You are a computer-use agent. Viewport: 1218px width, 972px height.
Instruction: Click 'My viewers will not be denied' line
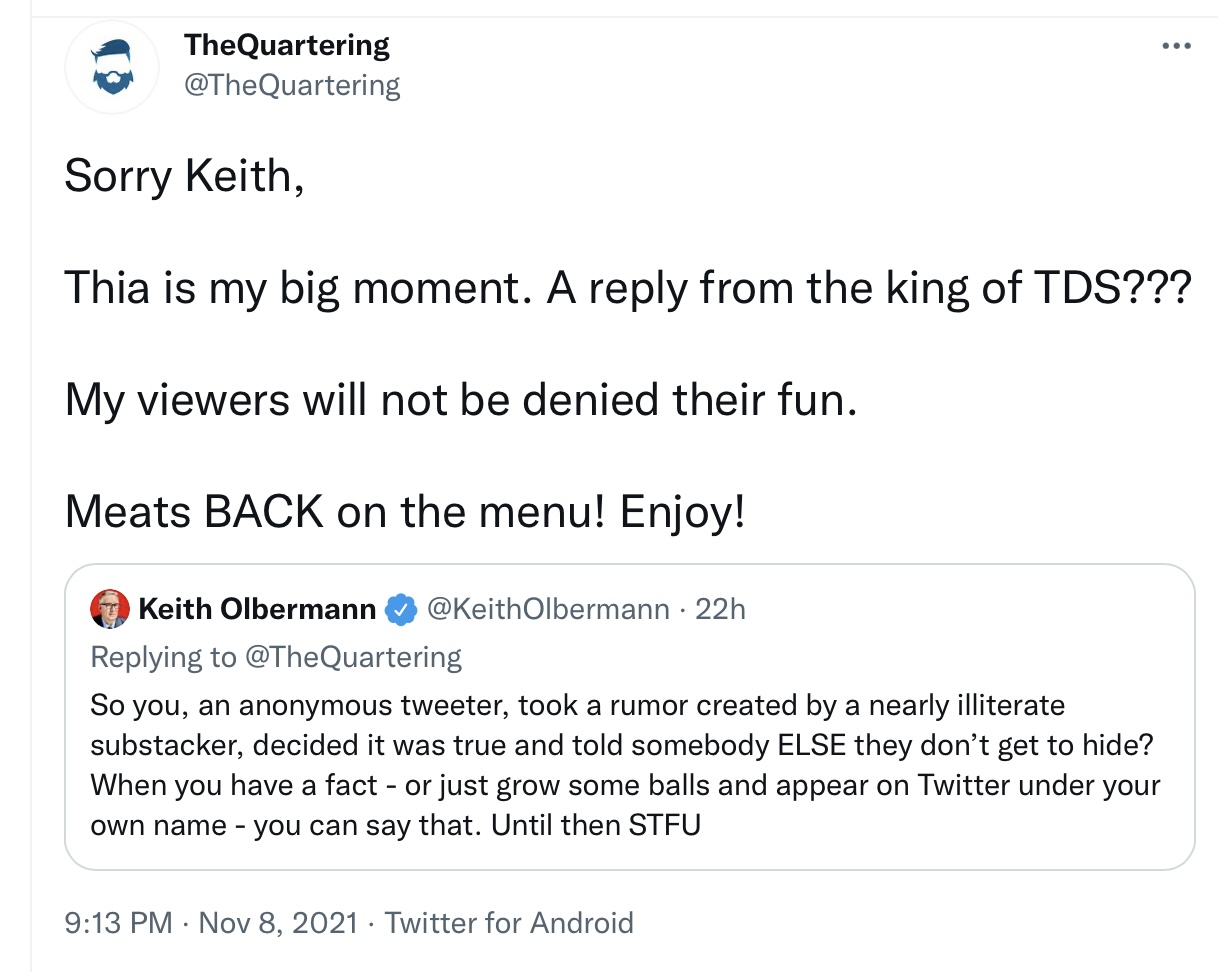click(x=461, y=401)
